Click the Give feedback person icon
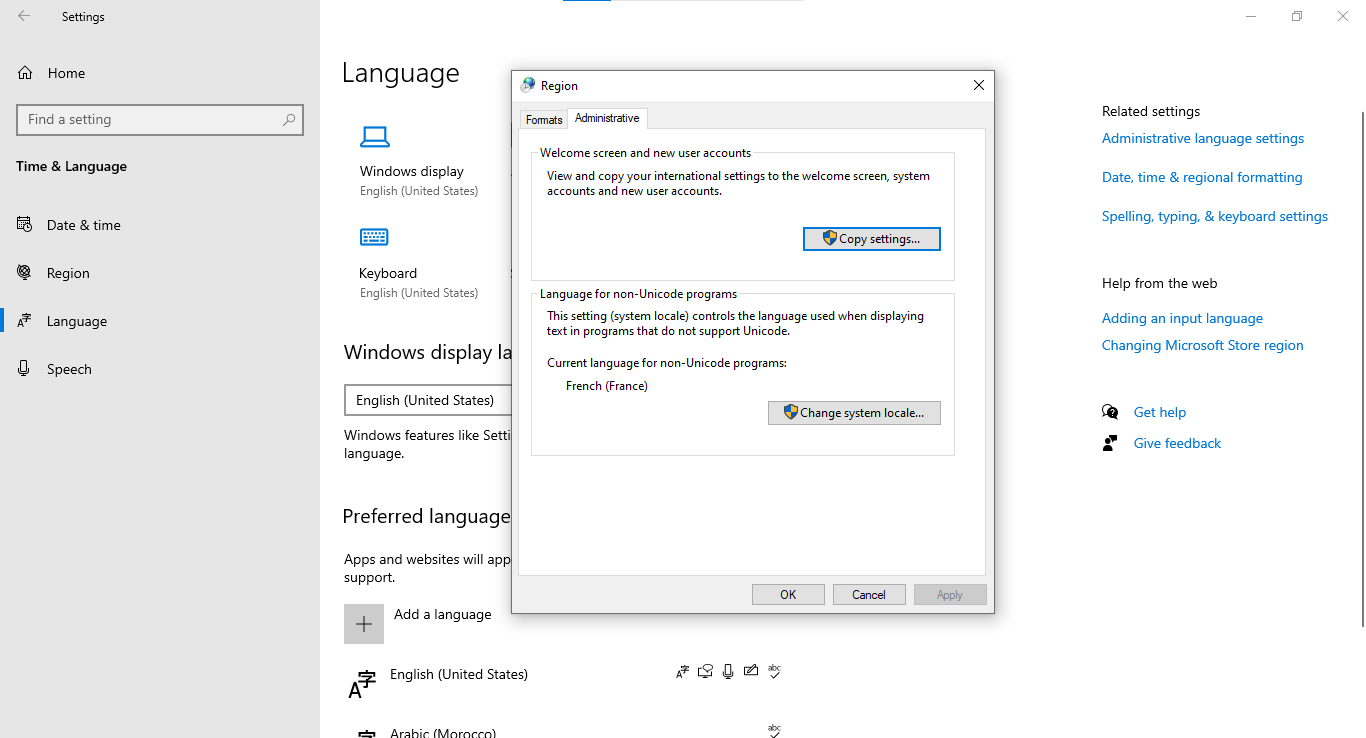Screen dimensions: 1366x738 click(x=1110, y=443)
